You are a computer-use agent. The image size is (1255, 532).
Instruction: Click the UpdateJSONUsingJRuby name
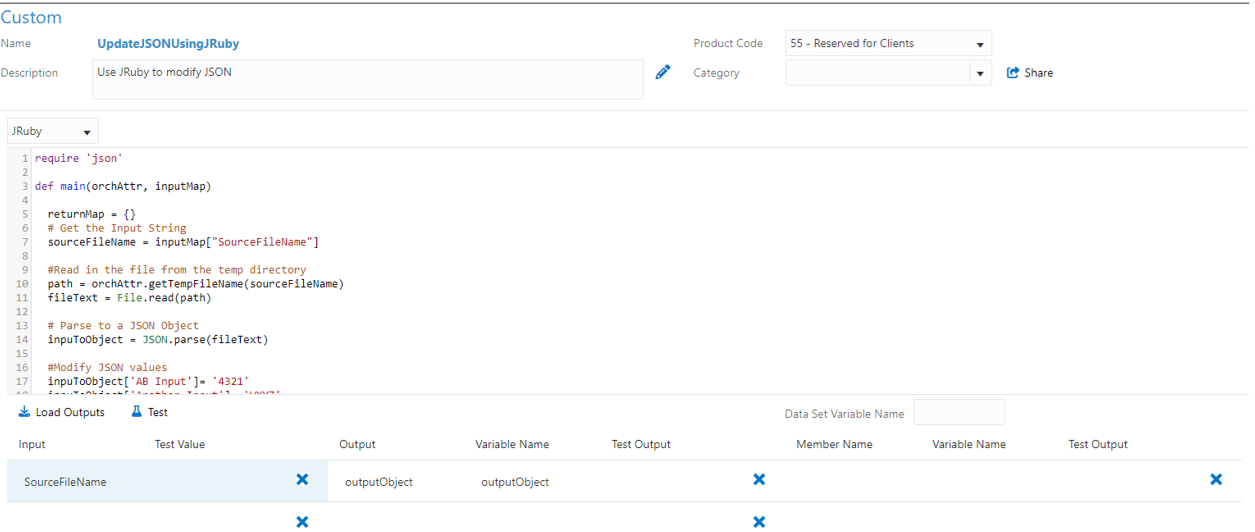168,44
